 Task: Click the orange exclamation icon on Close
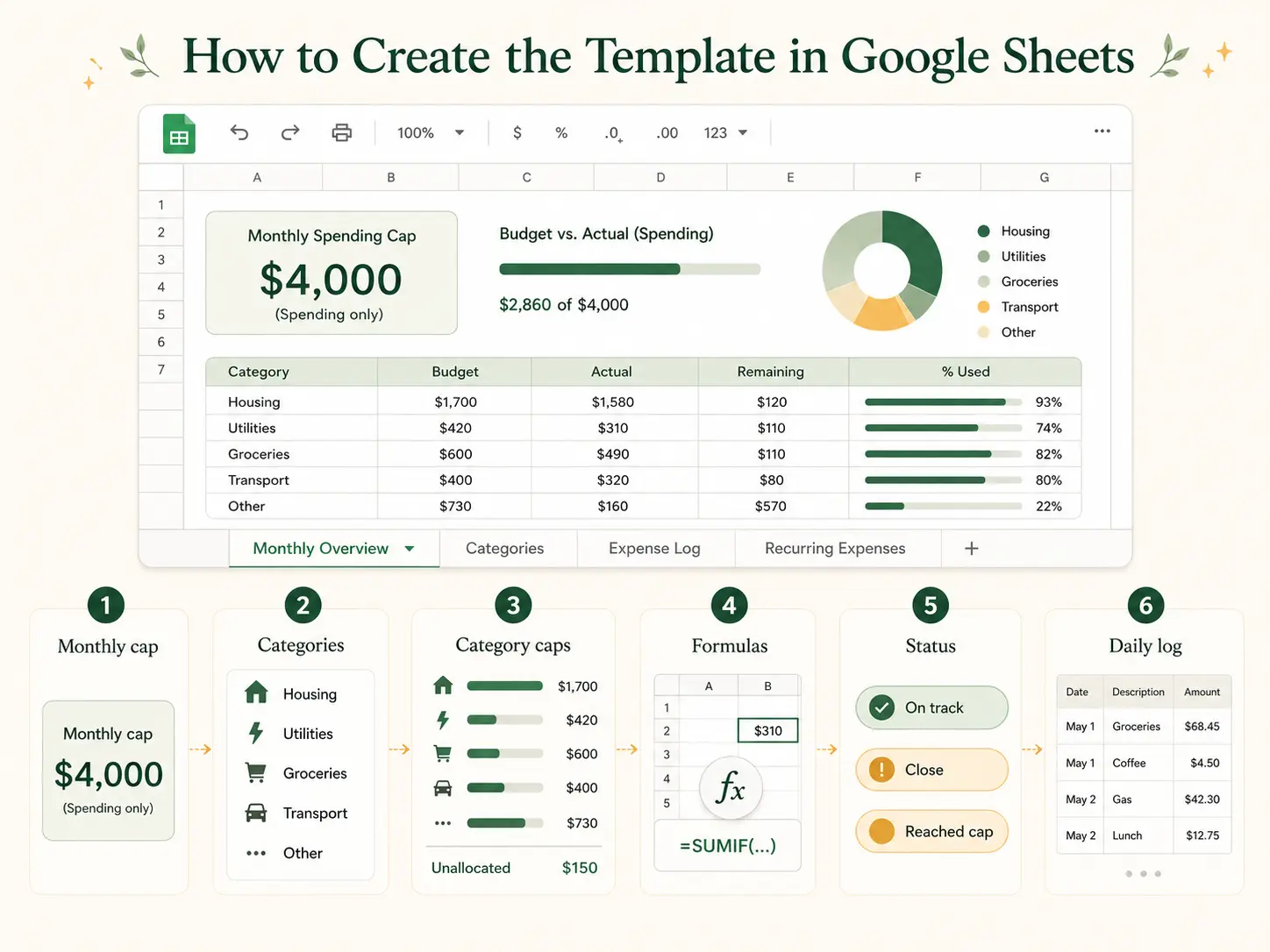coord(881,770)
